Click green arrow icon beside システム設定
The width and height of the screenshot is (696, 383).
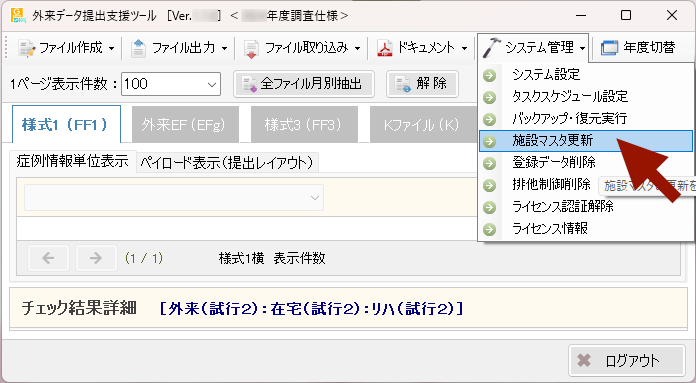pos(490,75)
